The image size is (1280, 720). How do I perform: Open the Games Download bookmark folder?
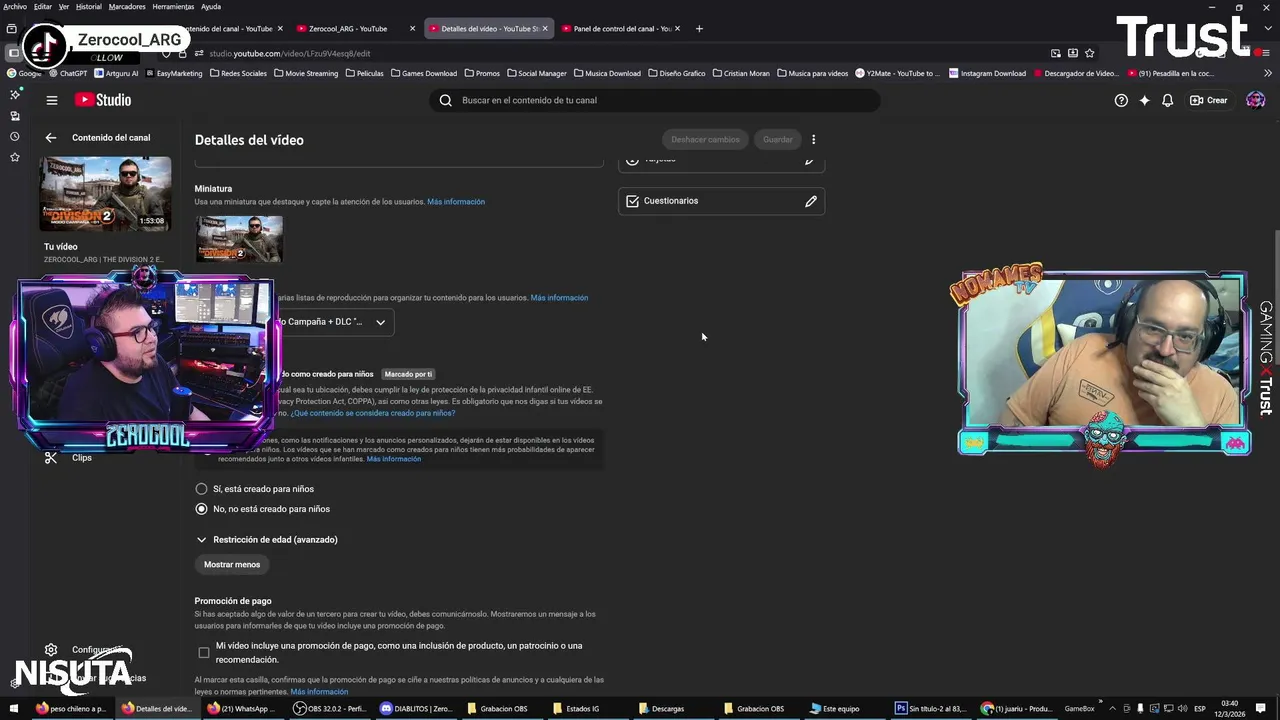pos(424,73)
